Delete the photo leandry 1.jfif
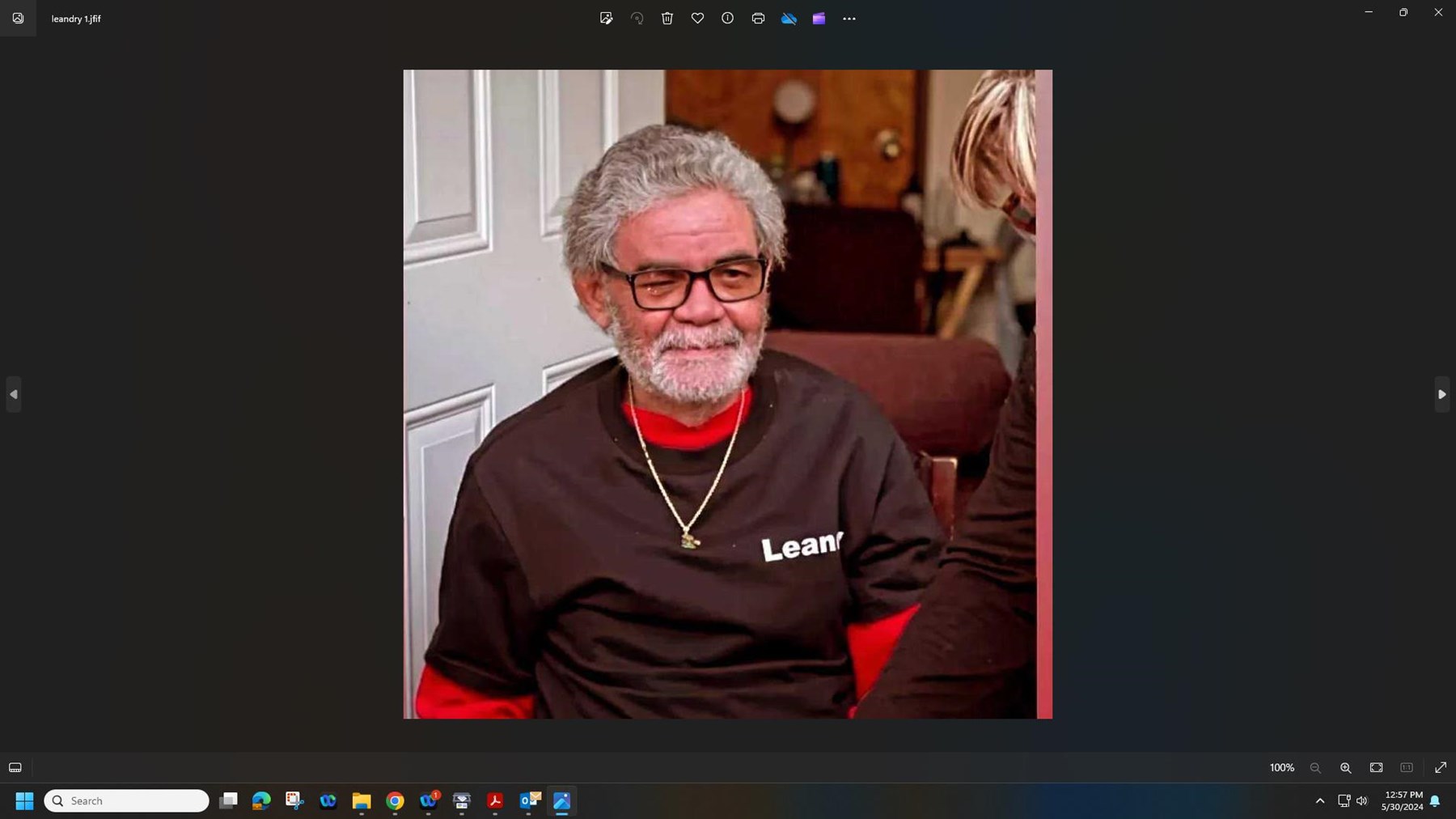 tap(667, 18)
